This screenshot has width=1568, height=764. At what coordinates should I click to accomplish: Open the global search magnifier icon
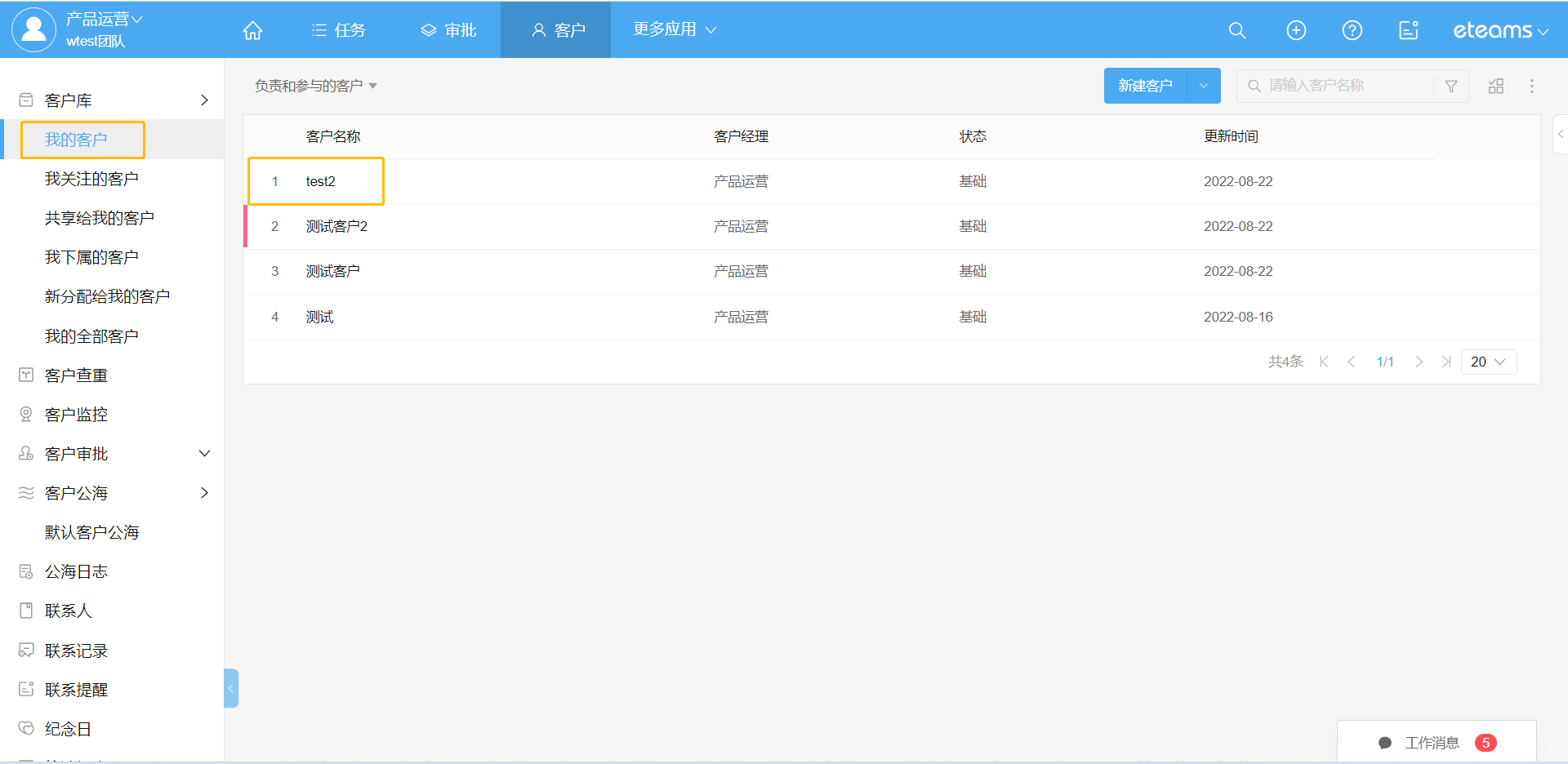(x=1237, y=30)
